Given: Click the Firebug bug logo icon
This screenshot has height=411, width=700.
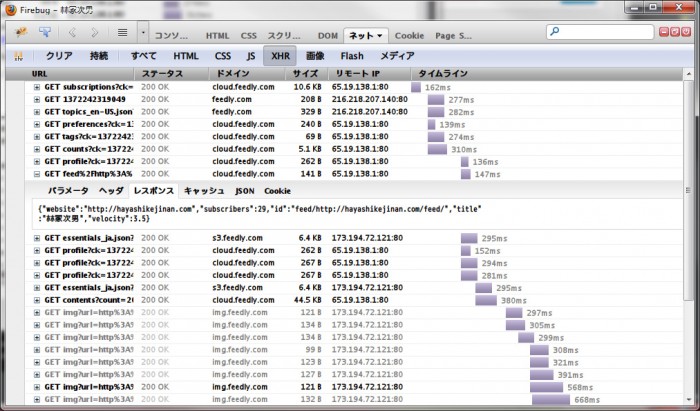Looking at the screenshot, I should 21,33.
